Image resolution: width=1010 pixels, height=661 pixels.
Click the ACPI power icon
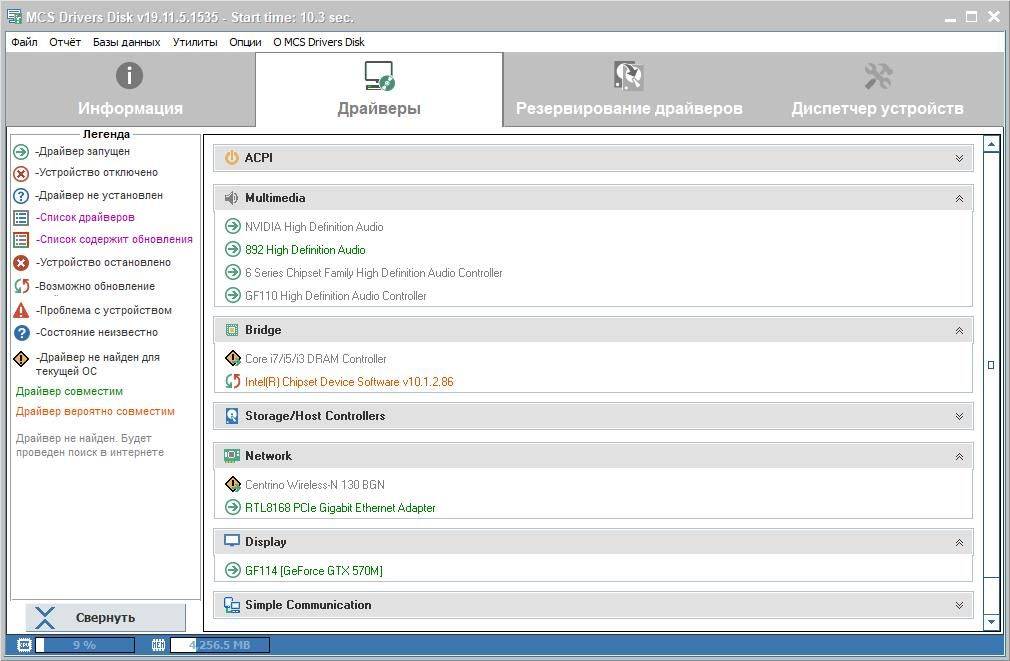pyautogui.click(x=231, y=158)
